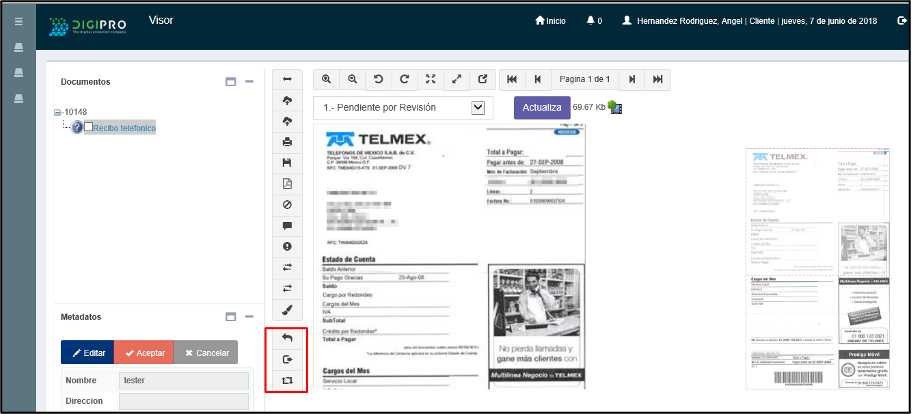
Task: Collapse the Metadatos panel
Action: click(249, 317)
